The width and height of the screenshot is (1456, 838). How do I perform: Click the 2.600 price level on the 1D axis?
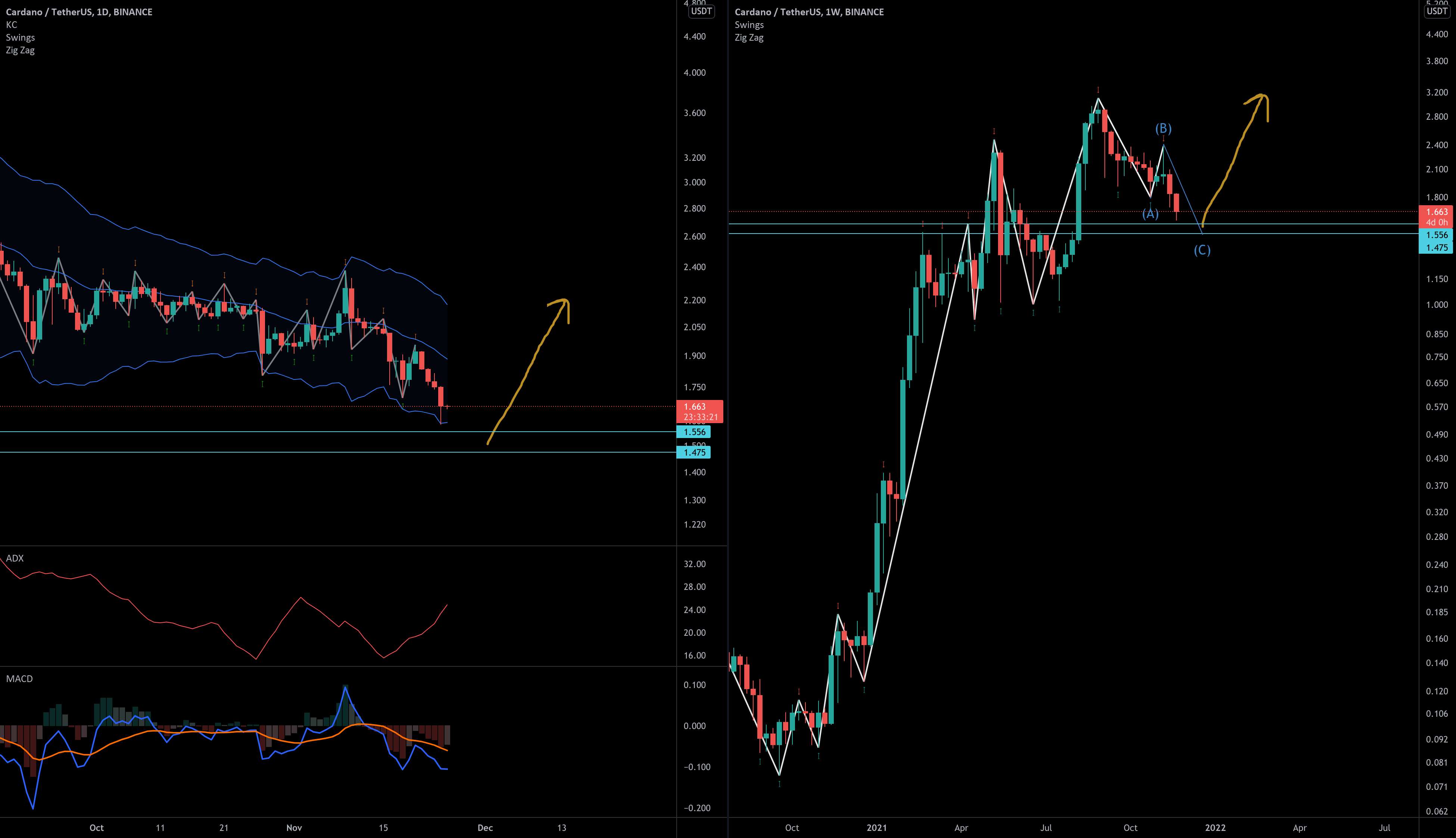pyautogui.click(x=694, y=237)
